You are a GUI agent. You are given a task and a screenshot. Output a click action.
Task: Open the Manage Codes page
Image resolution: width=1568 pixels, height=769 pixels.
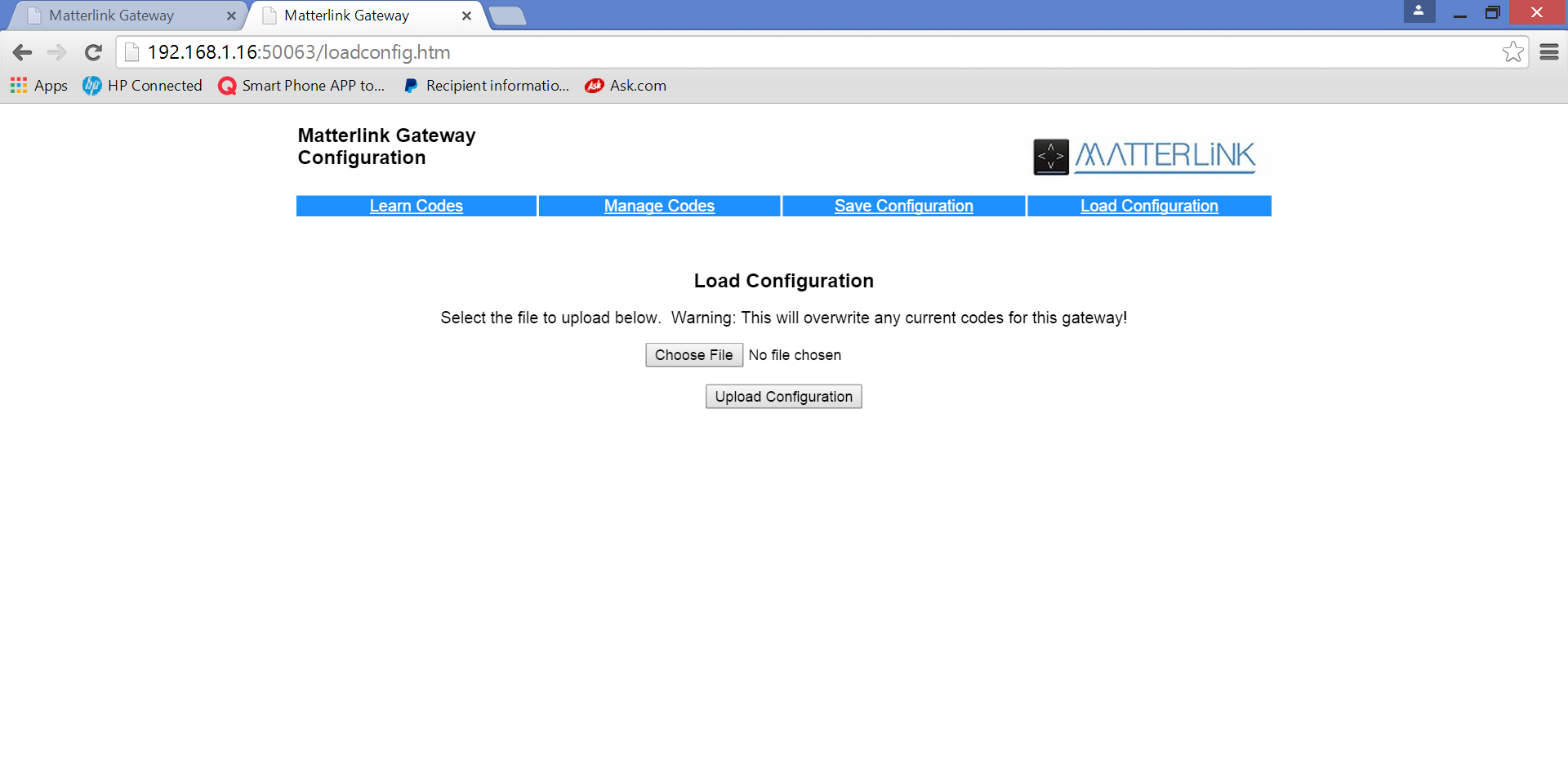click(659, 206)
